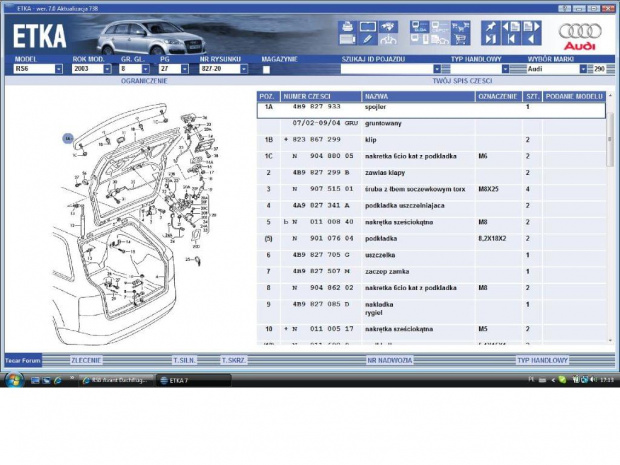Click the pushpin icon

pos(490,27)
